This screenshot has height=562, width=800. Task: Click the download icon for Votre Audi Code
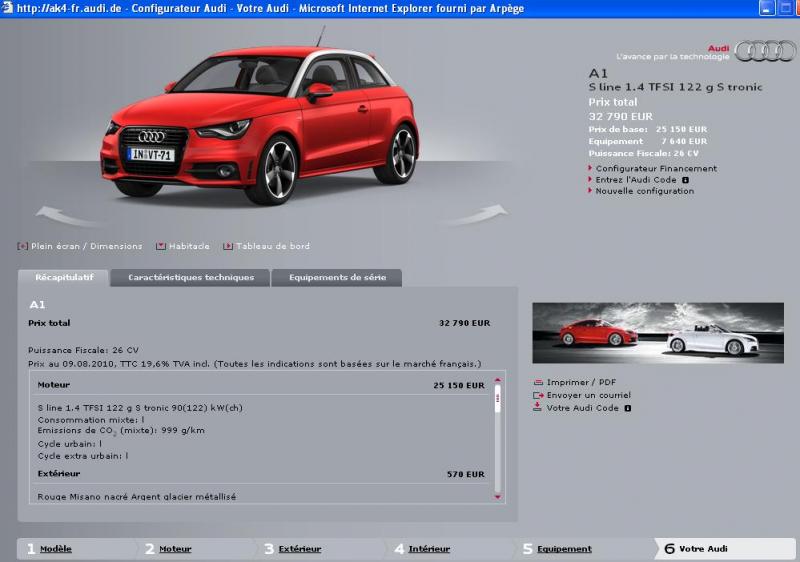coord(537,407)
